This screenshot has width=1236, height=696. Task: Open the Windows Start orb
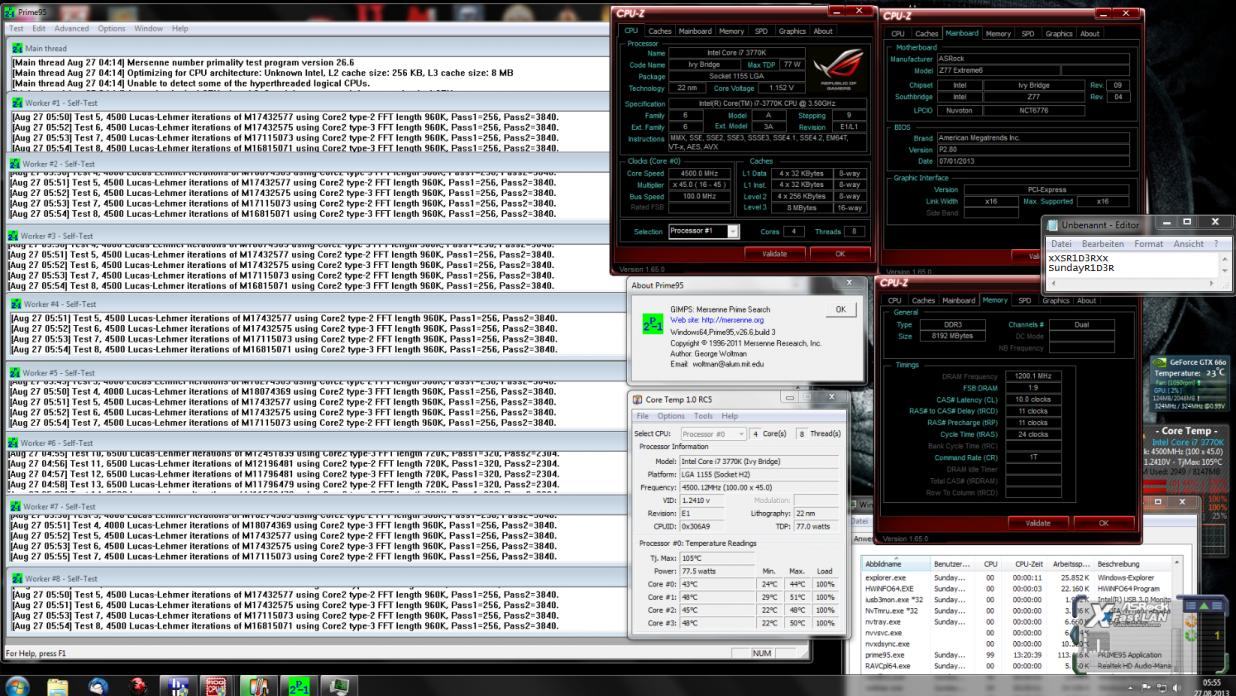(18, 686)
